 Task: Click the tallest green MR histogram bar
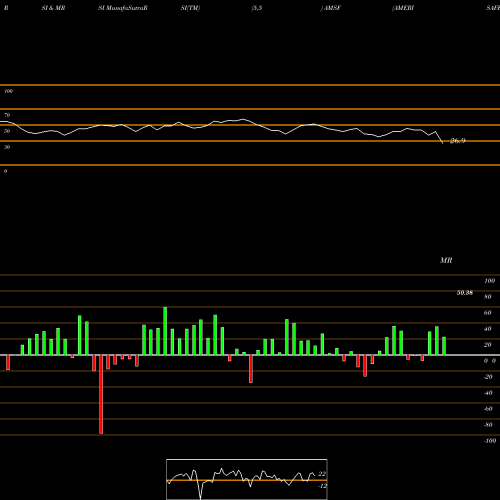point(165,331)
